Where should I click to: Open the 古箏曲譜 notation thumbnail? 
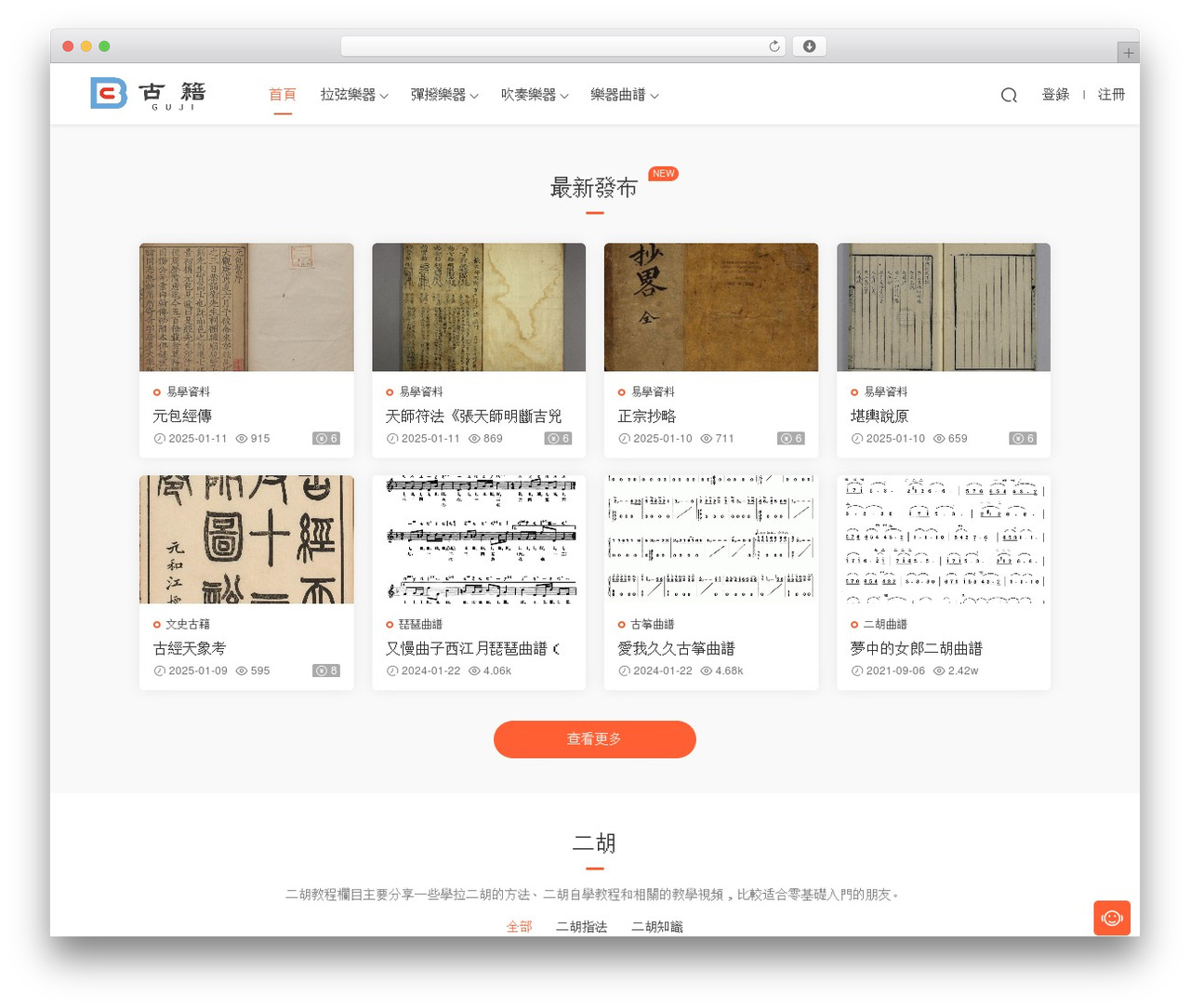[711, 539]
